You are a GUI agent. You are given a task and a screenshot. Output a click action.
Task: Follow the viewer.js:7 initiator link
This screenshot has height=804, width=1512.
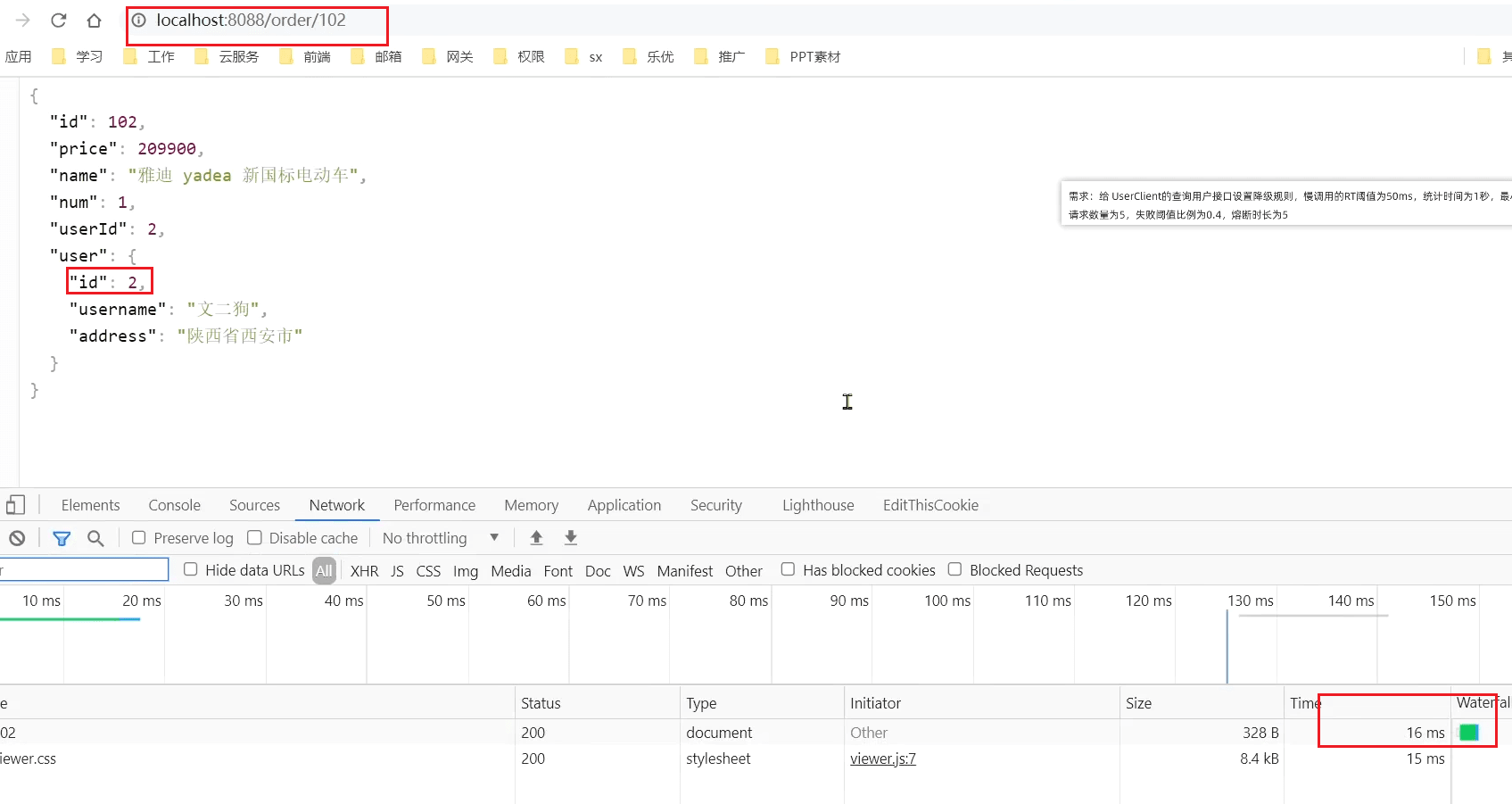[882, 758]
